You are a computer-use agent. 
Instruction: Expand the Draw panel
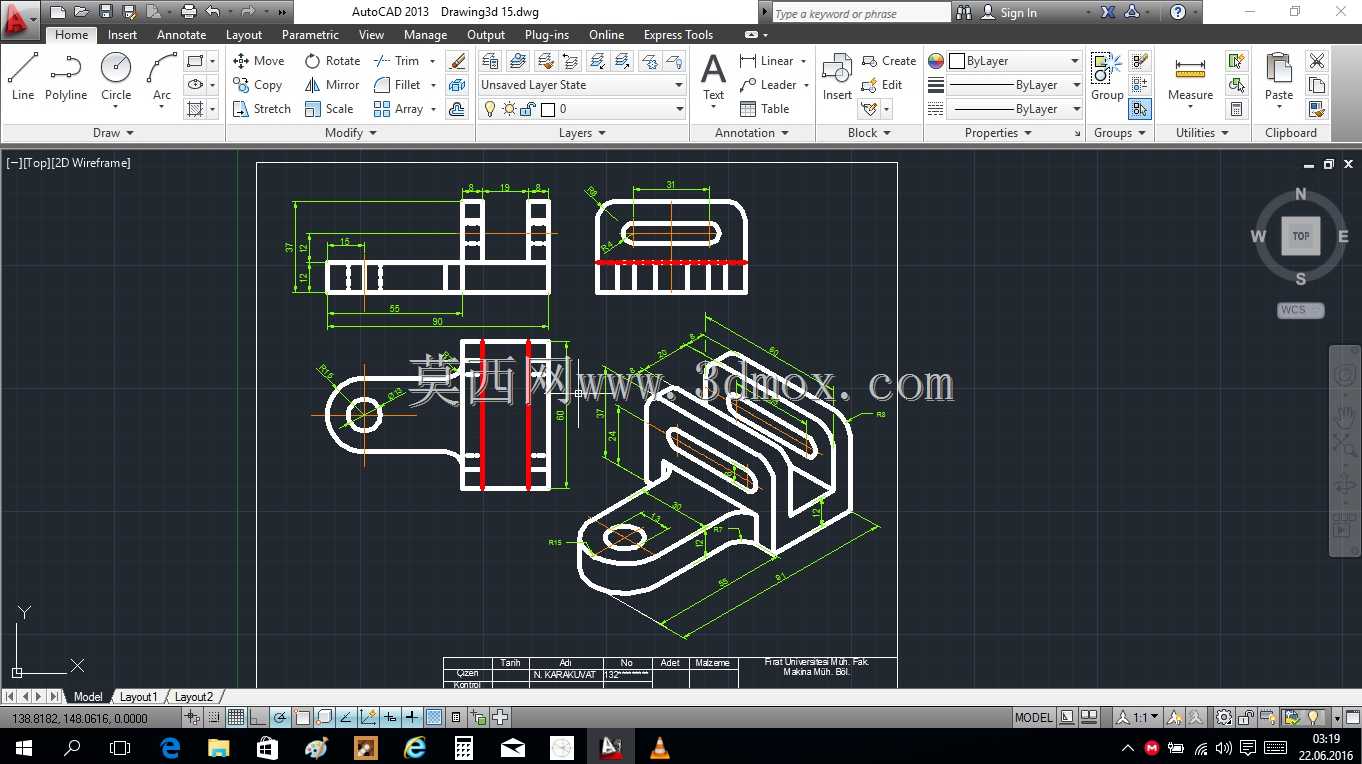113,133
